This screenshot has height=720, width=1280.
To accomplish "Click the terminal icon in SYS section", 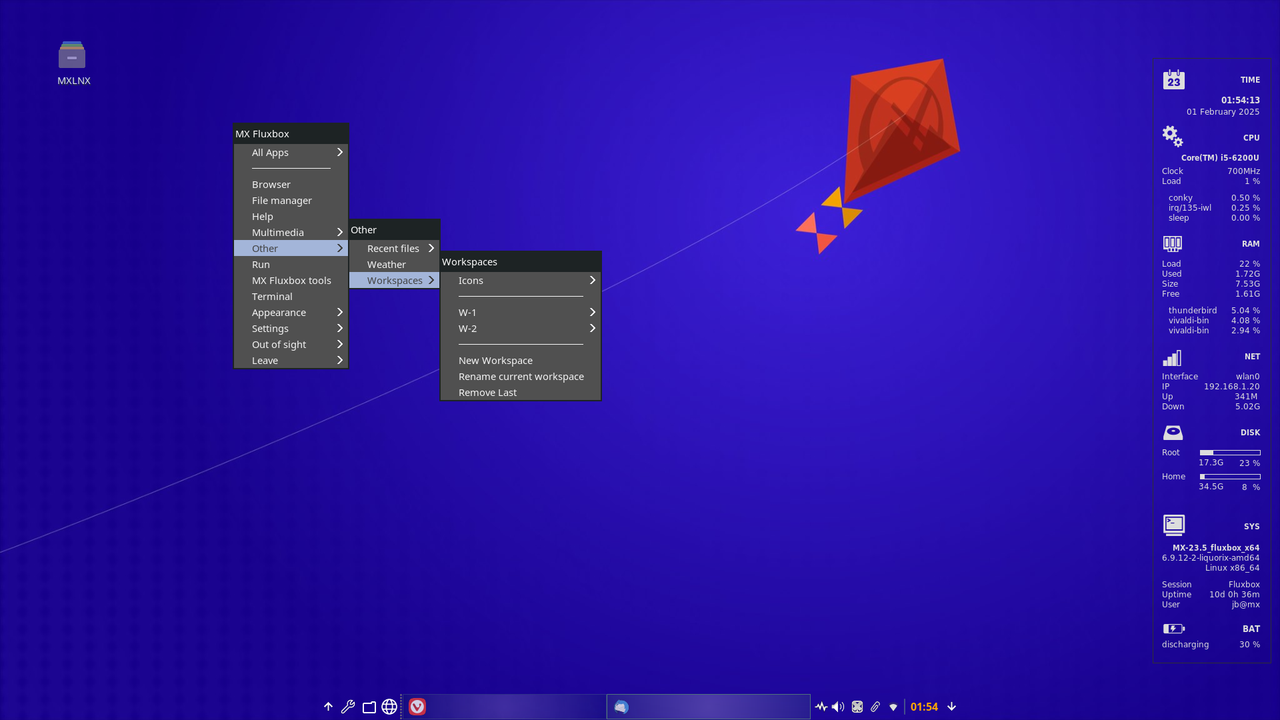I will pyautogui.click(x=1173, y=525).
